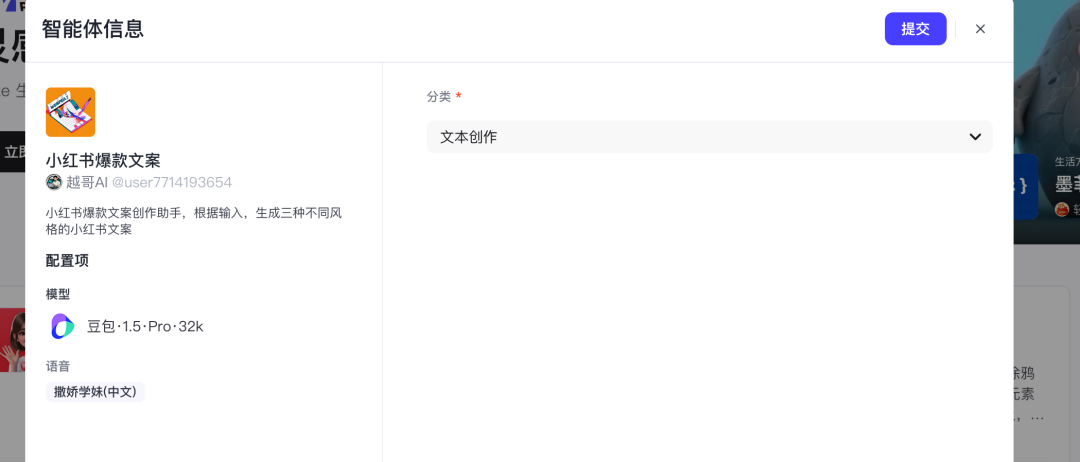The image size is (1080, 462).
Task: Click the 豆包 model logo icon
Action: (62, 326)
